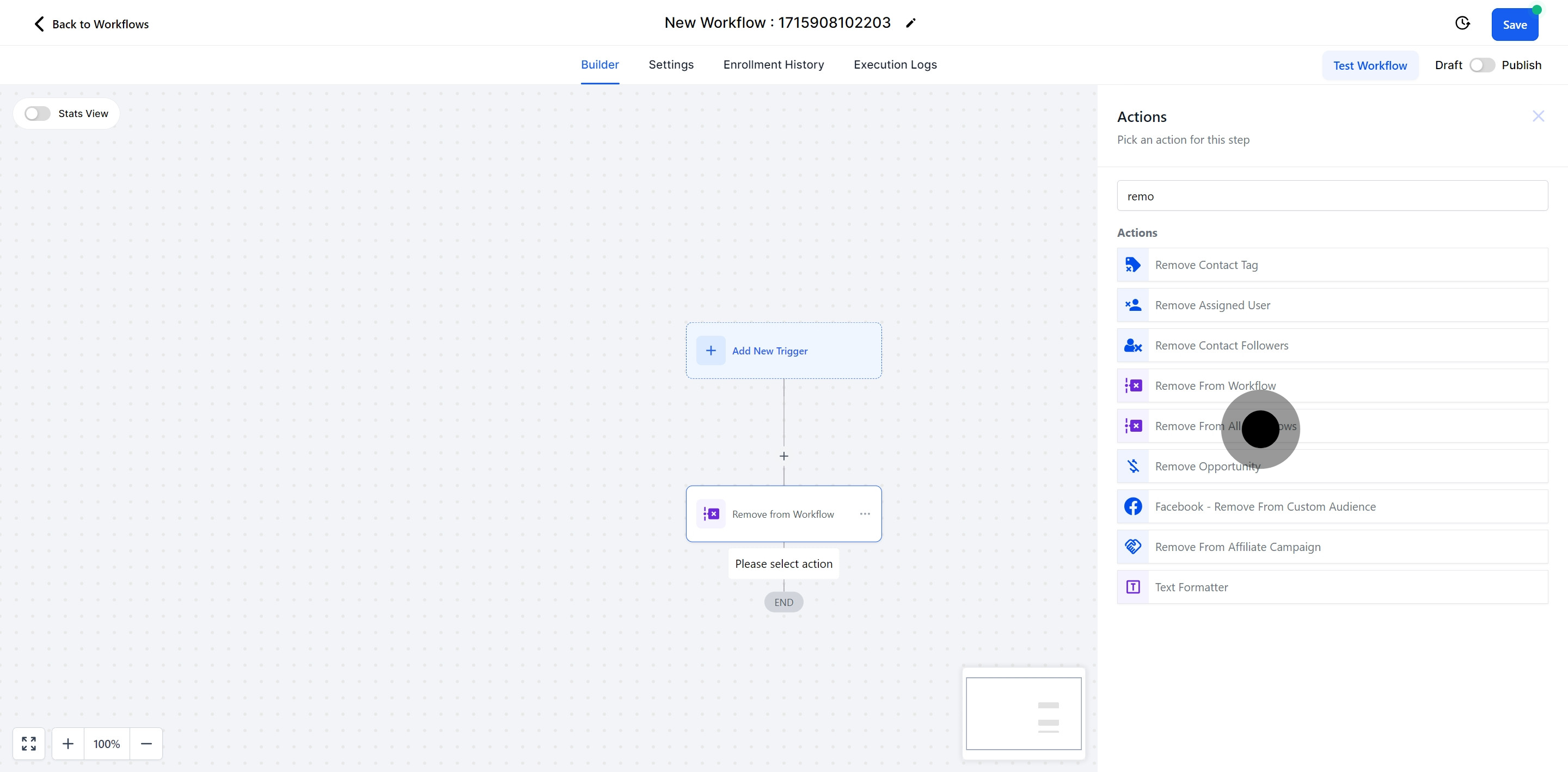1568x772 pixels.
Task: Click the Remove Opportunity icon
Action: click(x=1133, y=467)
